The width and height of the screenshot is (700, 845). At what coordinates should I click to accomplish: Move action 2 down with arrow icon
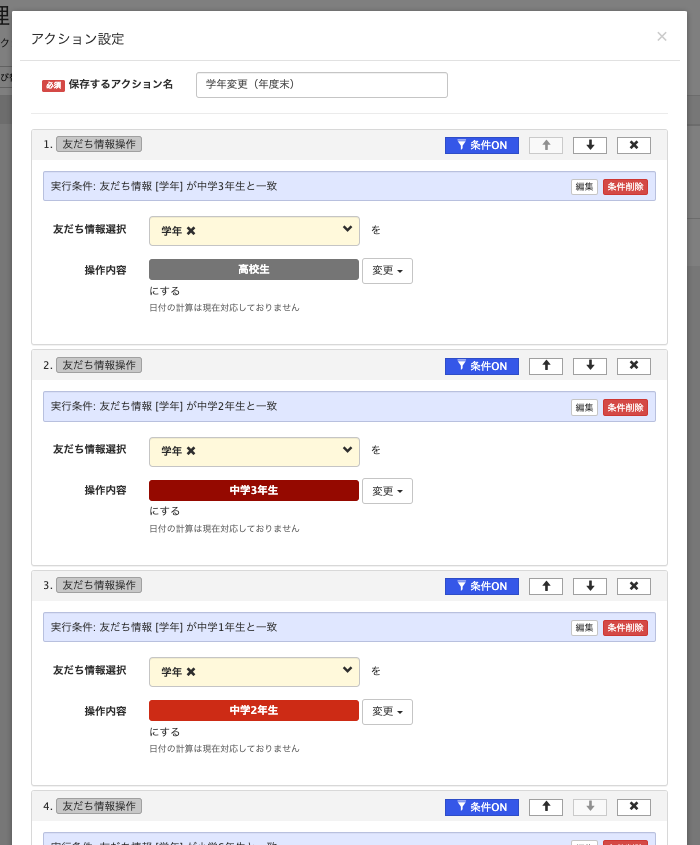tap(590, 366)
